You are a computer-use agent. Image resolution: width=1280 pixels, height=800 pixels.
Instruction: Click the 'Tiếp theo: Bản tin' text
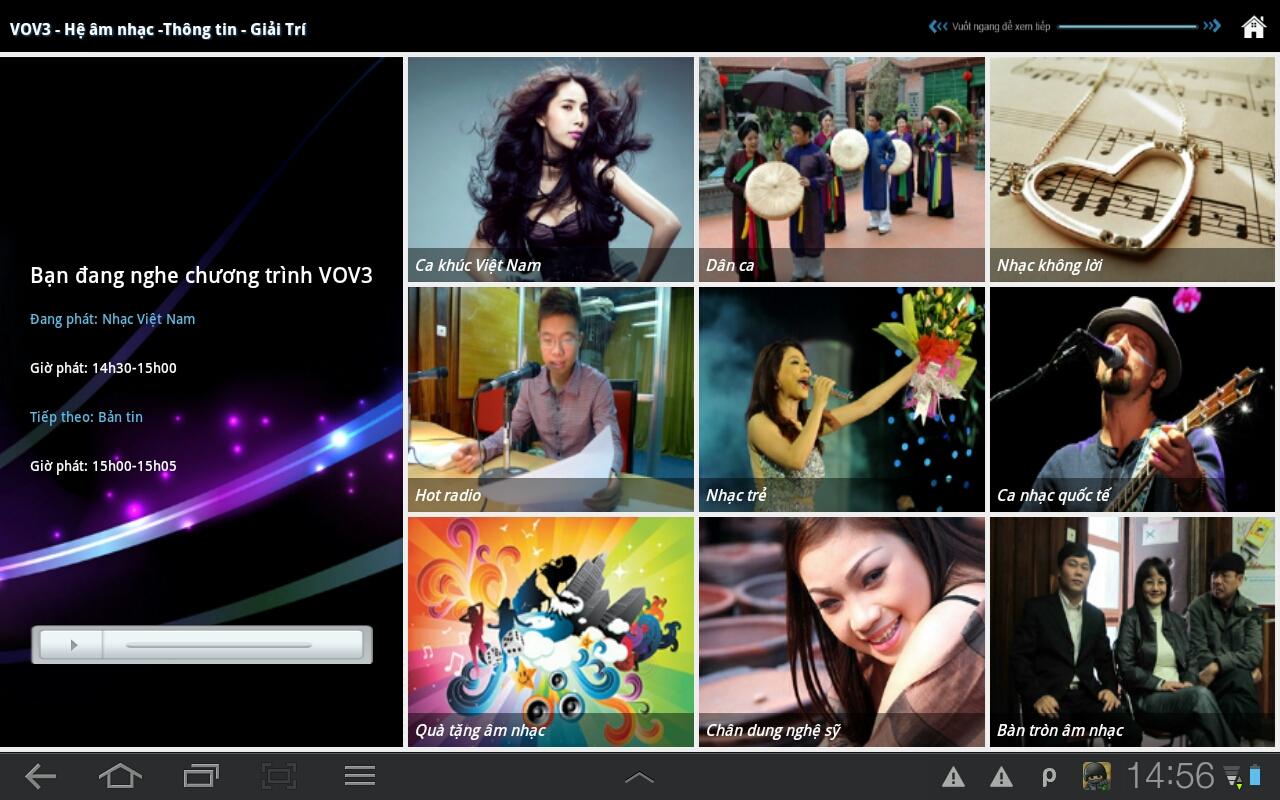87,417
